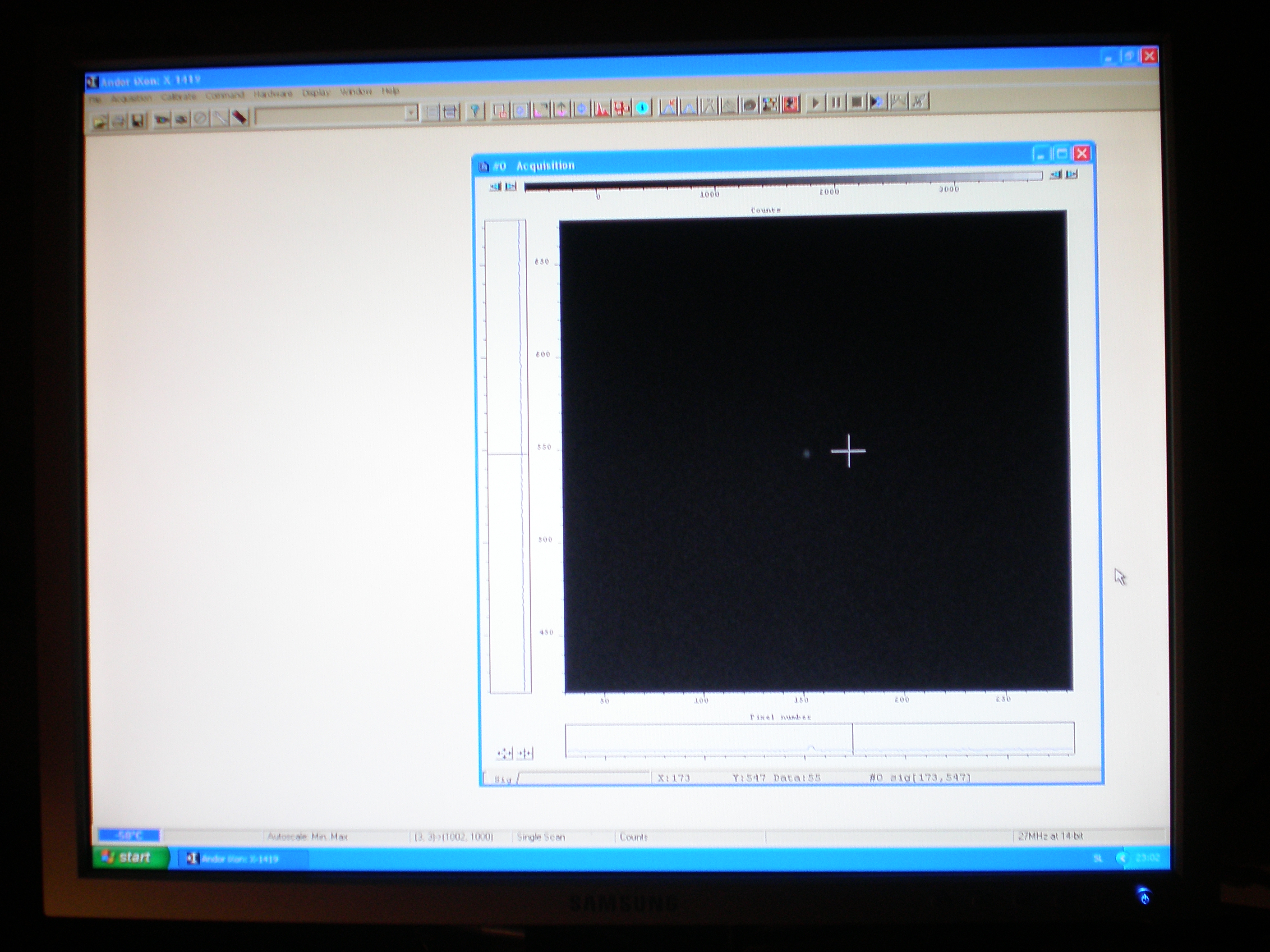Image resolution: width=1270 pixels, height=952 pixels.
Task: Click the magenta up-arrow toolbar icon
Action: (561, 109)
